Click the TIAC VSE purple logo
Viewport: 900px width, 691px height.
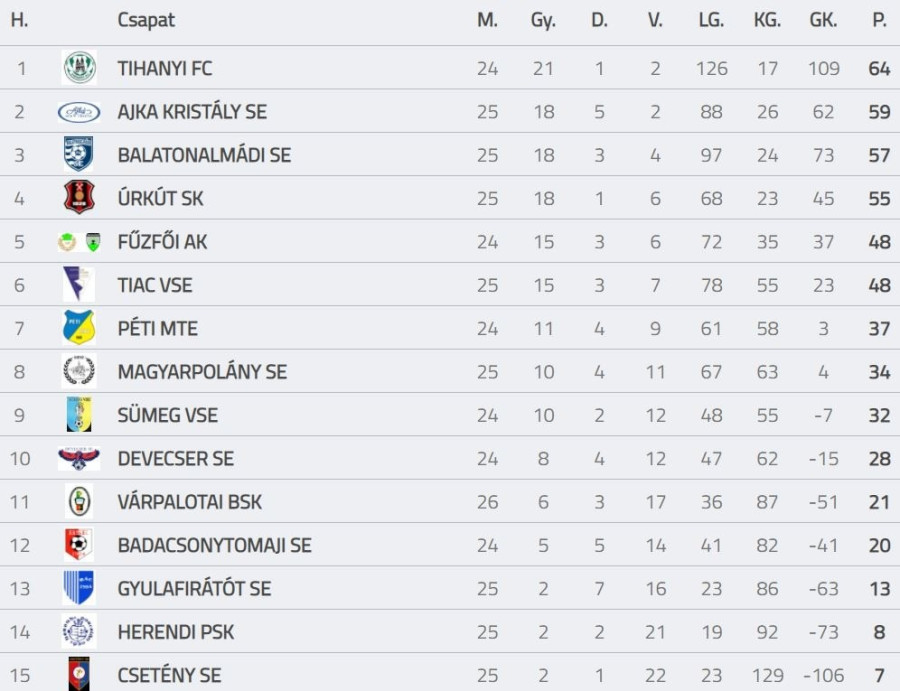pos(79,285)
